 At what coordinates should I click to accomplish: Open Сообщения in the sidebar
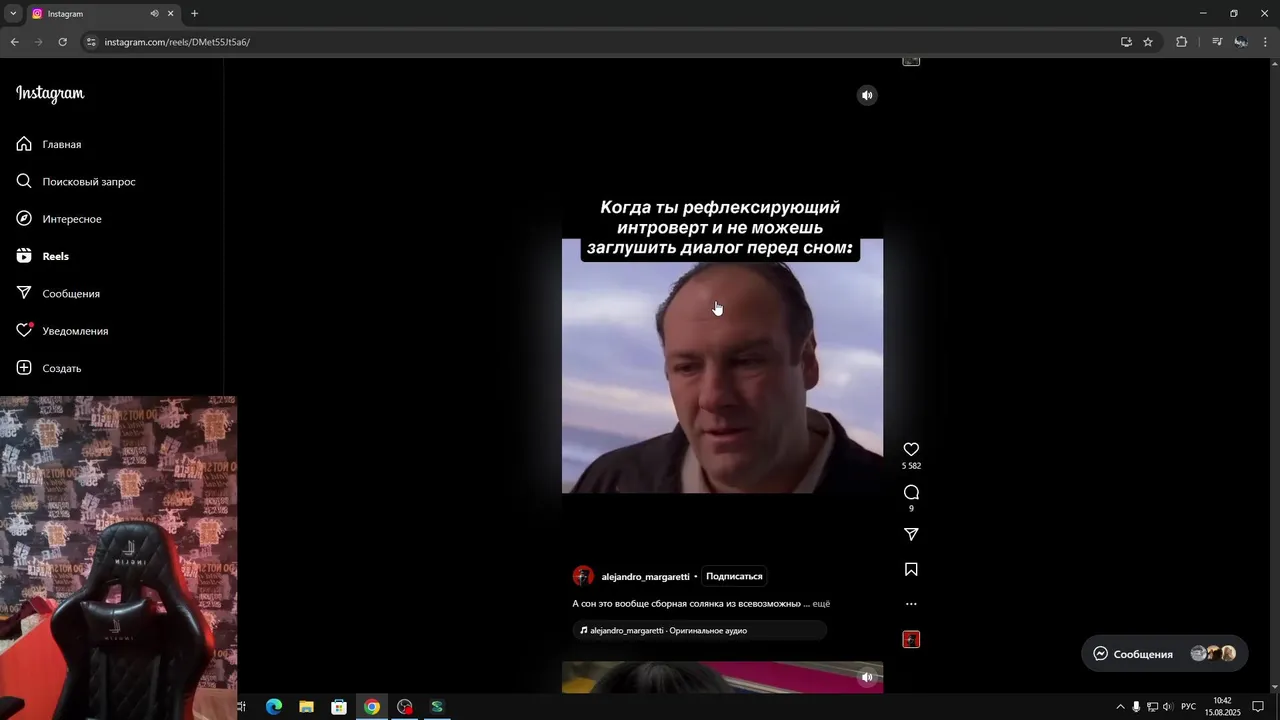71,294
